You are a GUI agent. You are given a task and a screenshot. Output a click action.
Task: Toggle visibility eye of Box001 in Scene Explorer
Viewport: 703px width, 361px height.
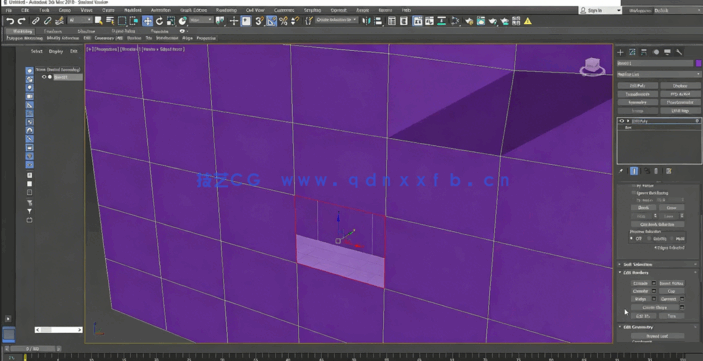click(44, 77)
